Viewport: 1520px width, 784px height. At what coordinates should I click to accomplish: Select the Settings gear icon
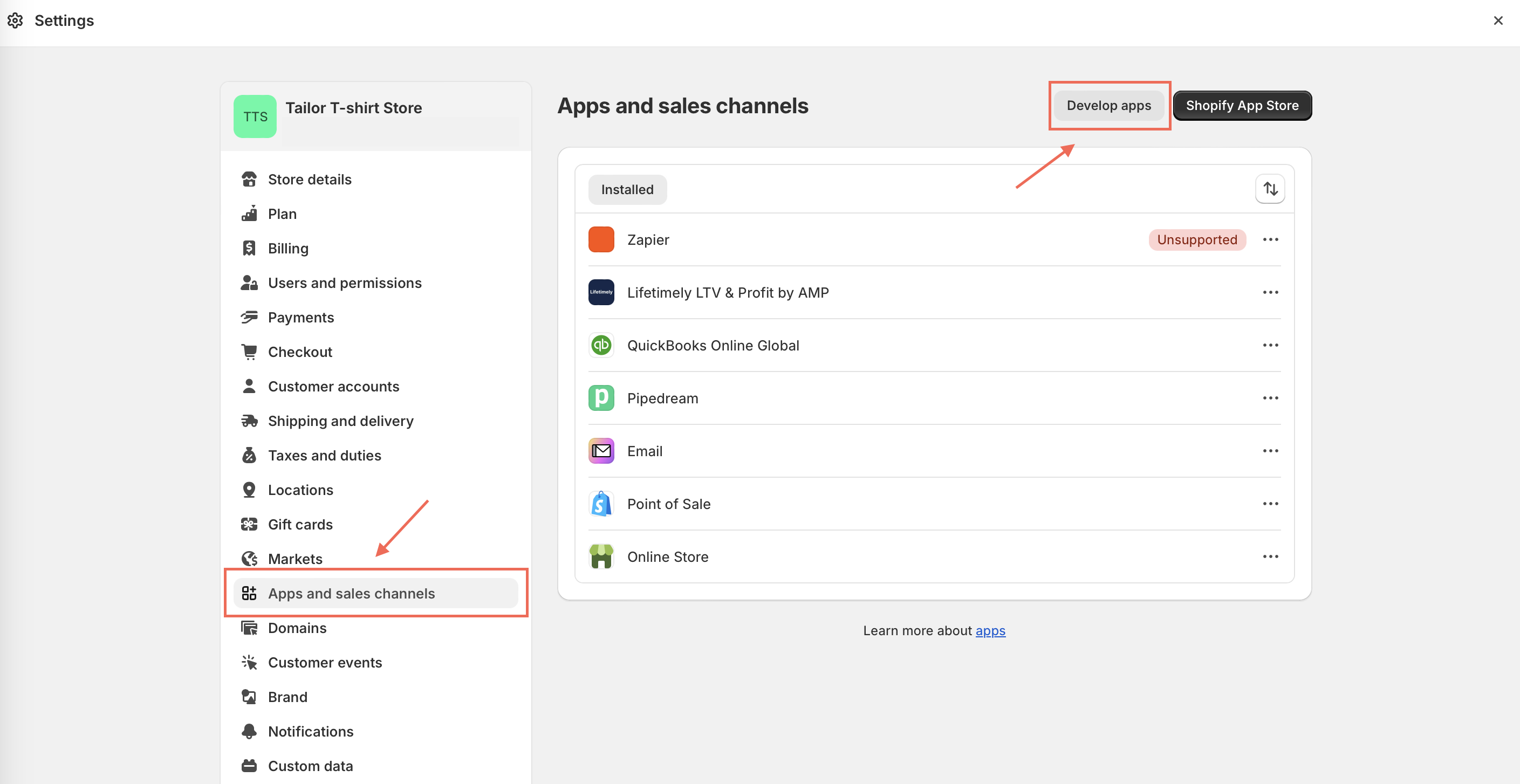point(15,19)
